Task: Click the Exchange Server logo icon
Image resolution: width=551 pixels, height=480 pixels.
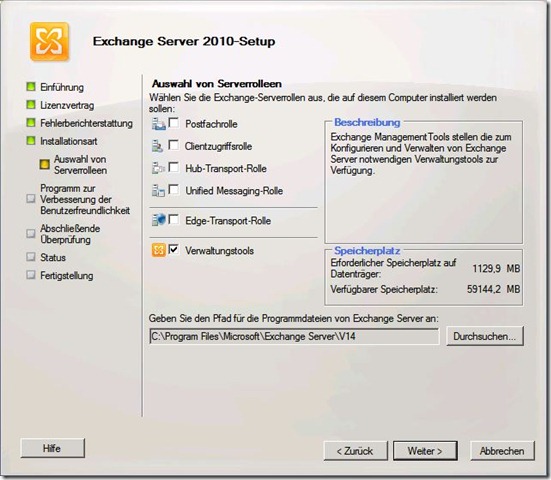Action: tap(50, 41)
